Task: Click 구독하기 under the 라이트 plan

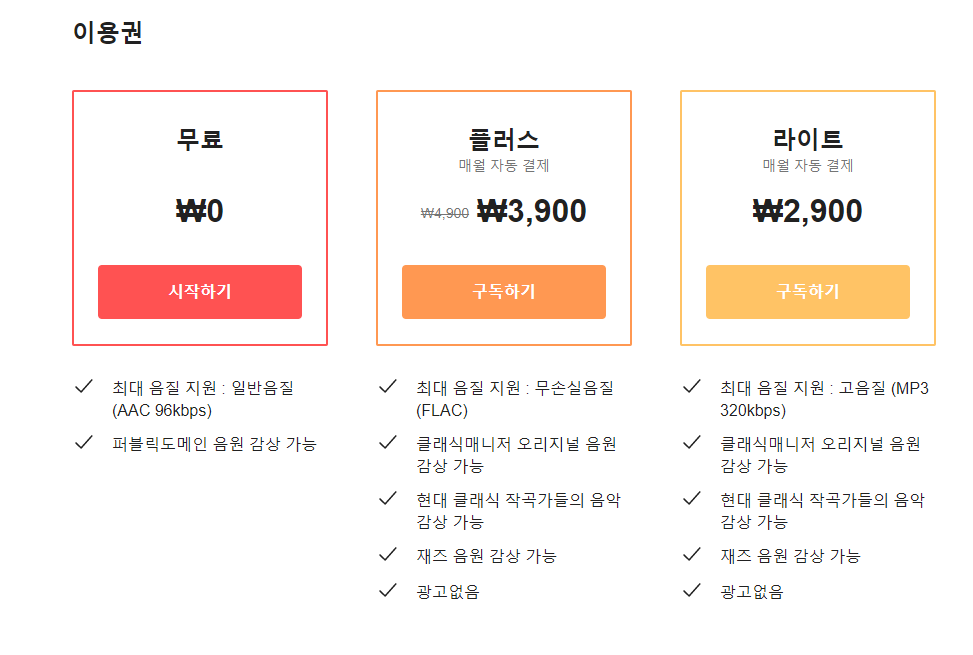Action: coord(808,292)
